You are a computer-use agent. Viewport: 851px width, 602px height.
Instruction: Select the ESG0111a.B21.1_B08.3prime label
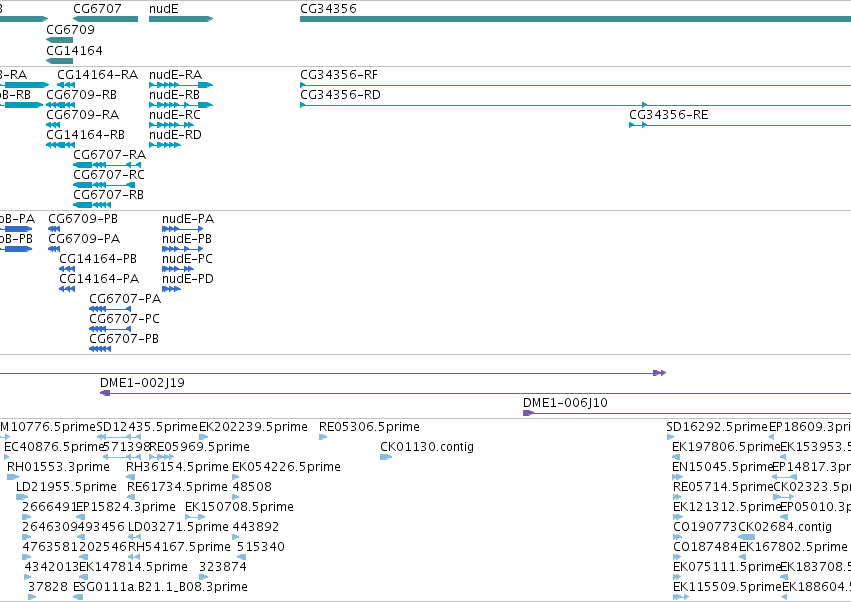(161, 587)
